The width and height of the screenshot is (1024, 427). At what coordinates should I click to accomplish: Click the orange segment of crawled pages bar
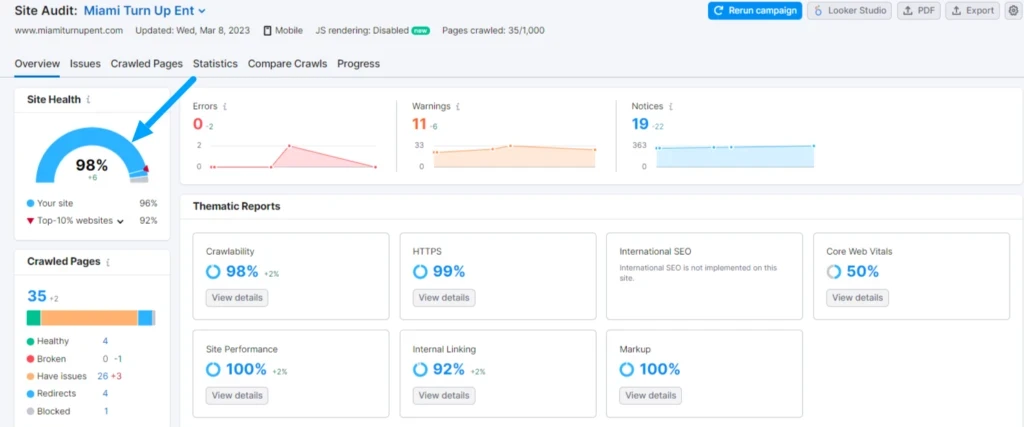pyautogui.click(x=89, y=318)
